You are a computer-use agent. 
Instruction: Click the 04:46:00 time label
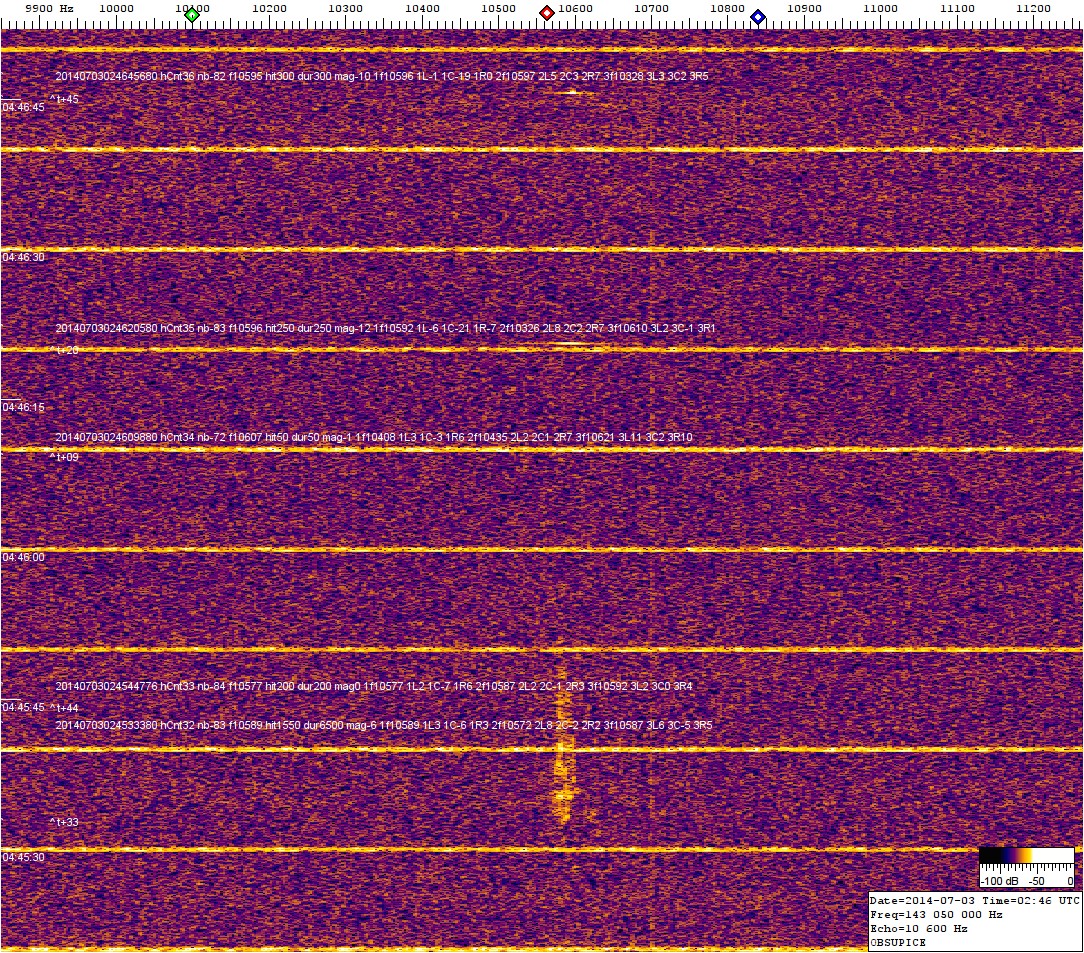[24, 557]
